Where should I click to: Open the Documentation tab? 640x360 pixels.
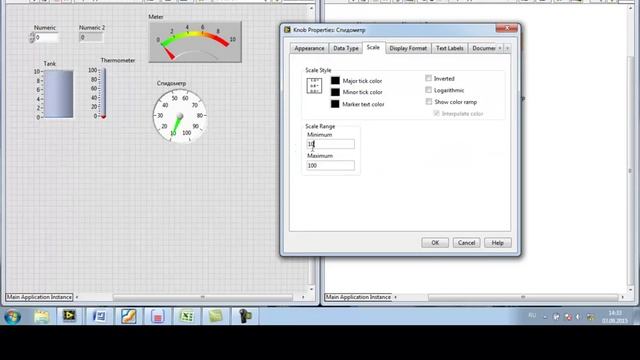(483, 48)
